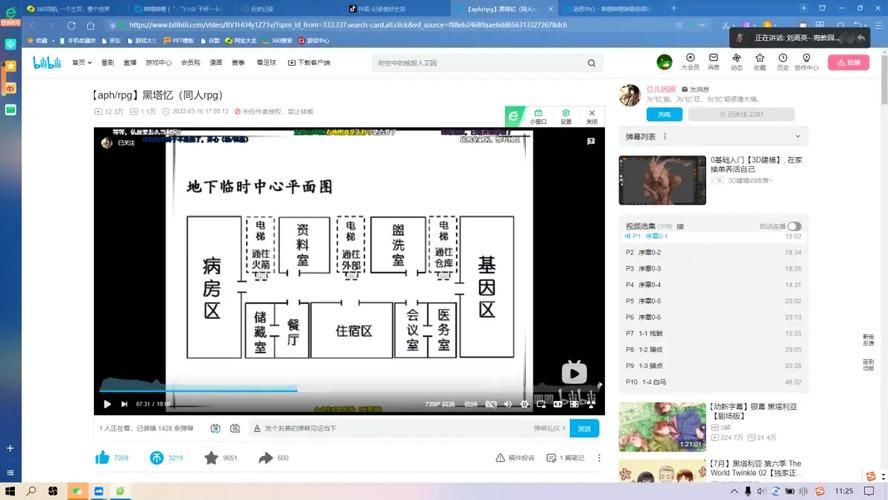Open the 番剧 menu item
The height and width of the screenshot is (500, 888).
tap(108, 62)
